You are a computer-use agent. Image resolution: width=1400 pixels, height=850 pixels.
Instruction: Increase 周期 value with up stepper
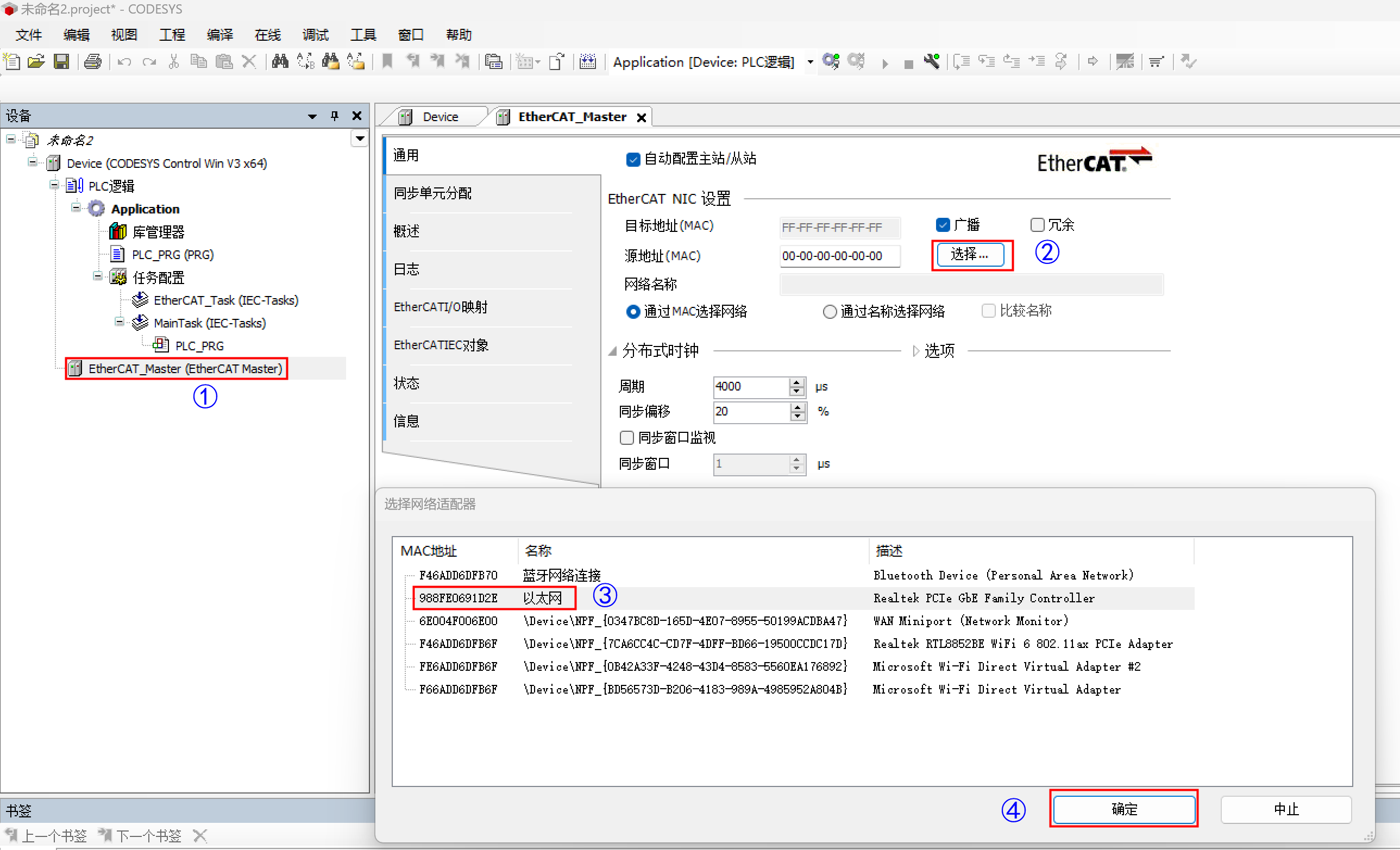tap(797, 382)
